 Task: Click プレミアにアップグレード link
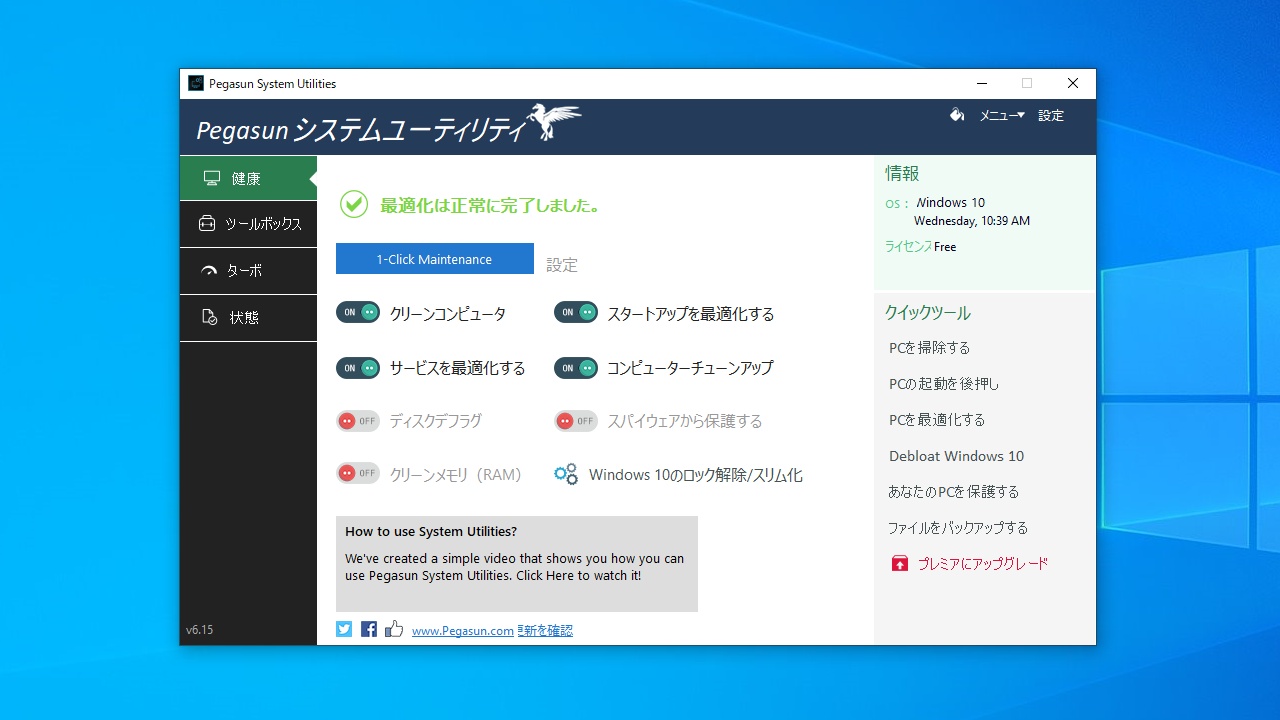(983, 564)
